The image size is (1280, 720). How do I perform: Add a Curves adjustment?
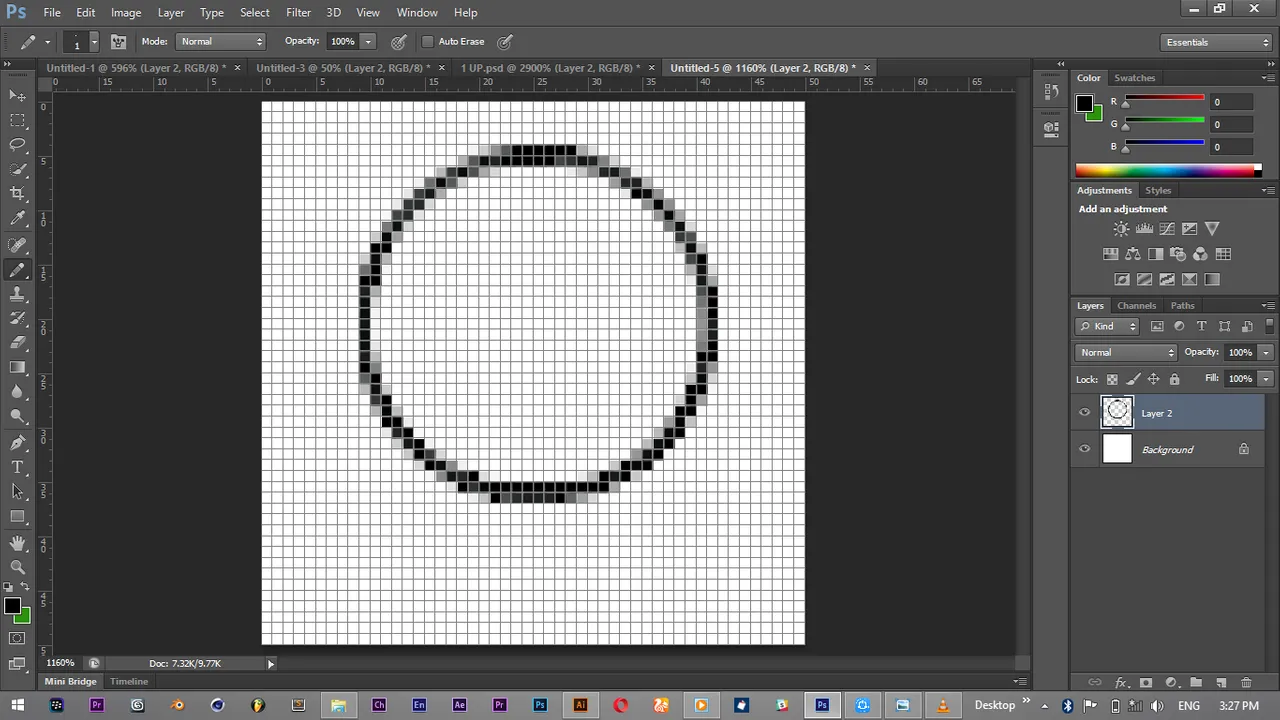click(1167, 229)
